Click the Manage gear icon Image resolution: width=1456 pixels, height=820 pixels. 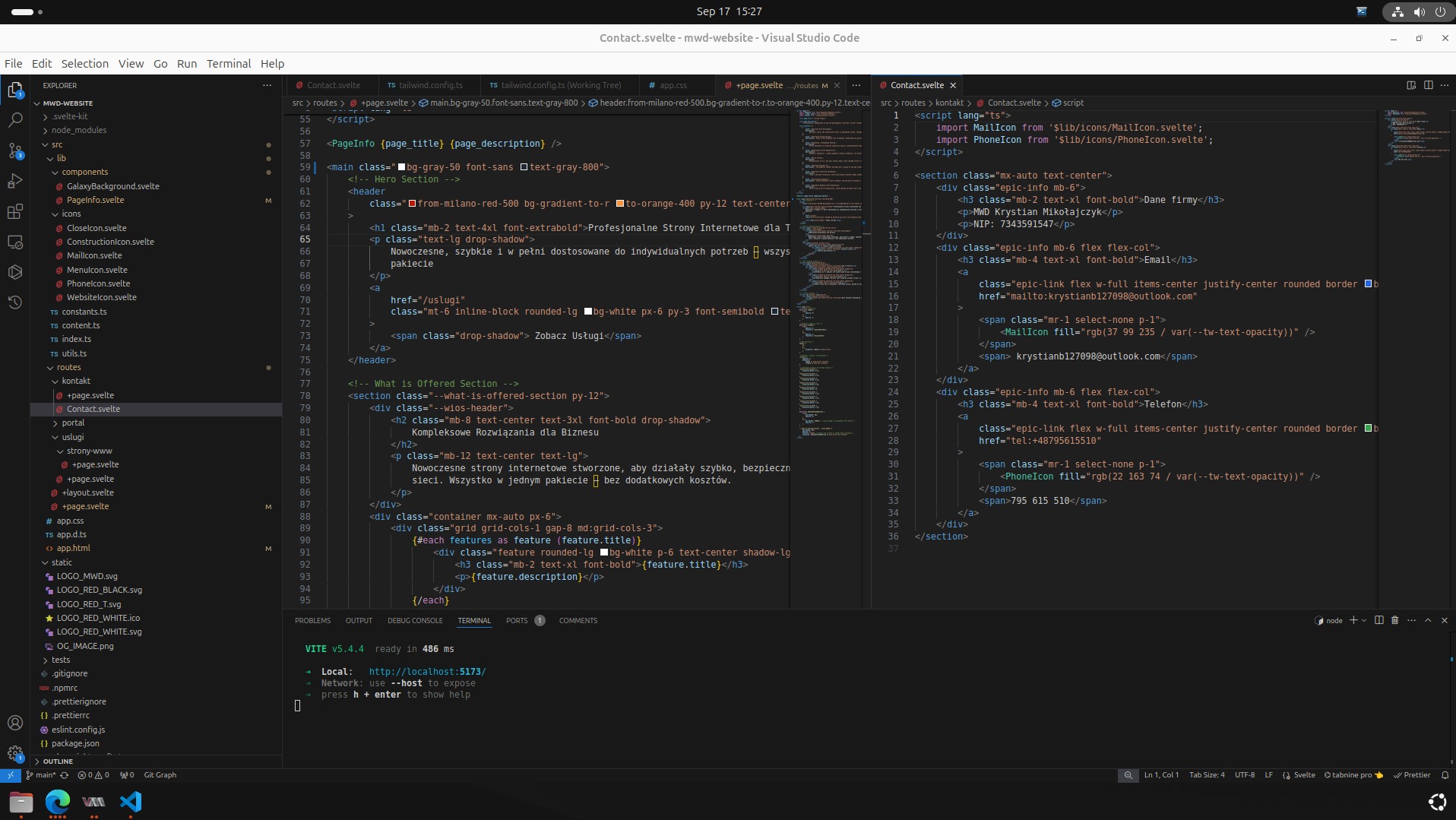15,753
